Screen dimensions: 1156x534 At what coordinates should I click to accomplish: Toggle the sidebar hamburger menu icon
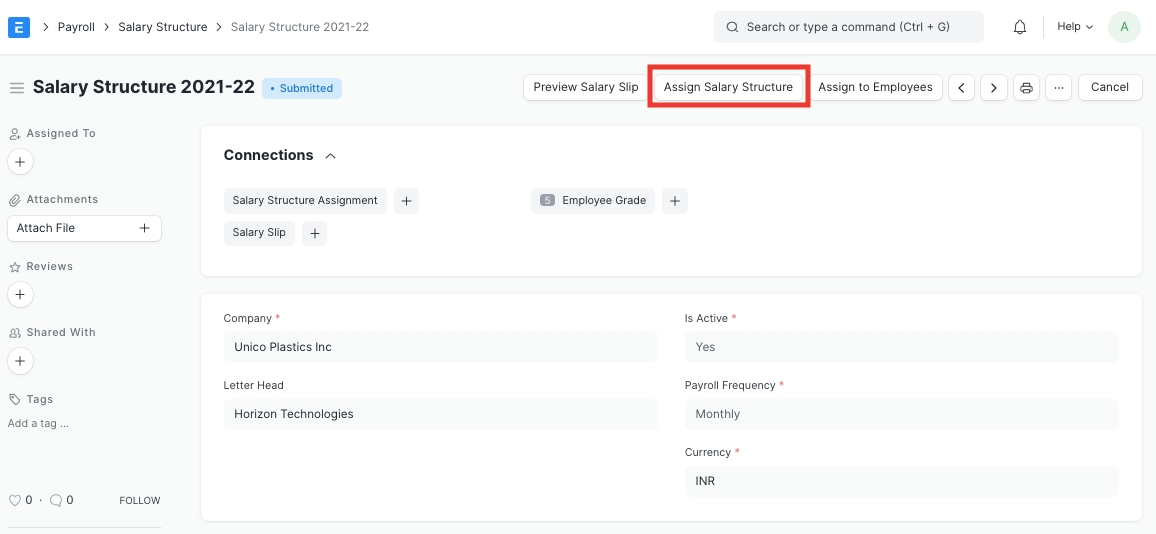pos(16,88)
